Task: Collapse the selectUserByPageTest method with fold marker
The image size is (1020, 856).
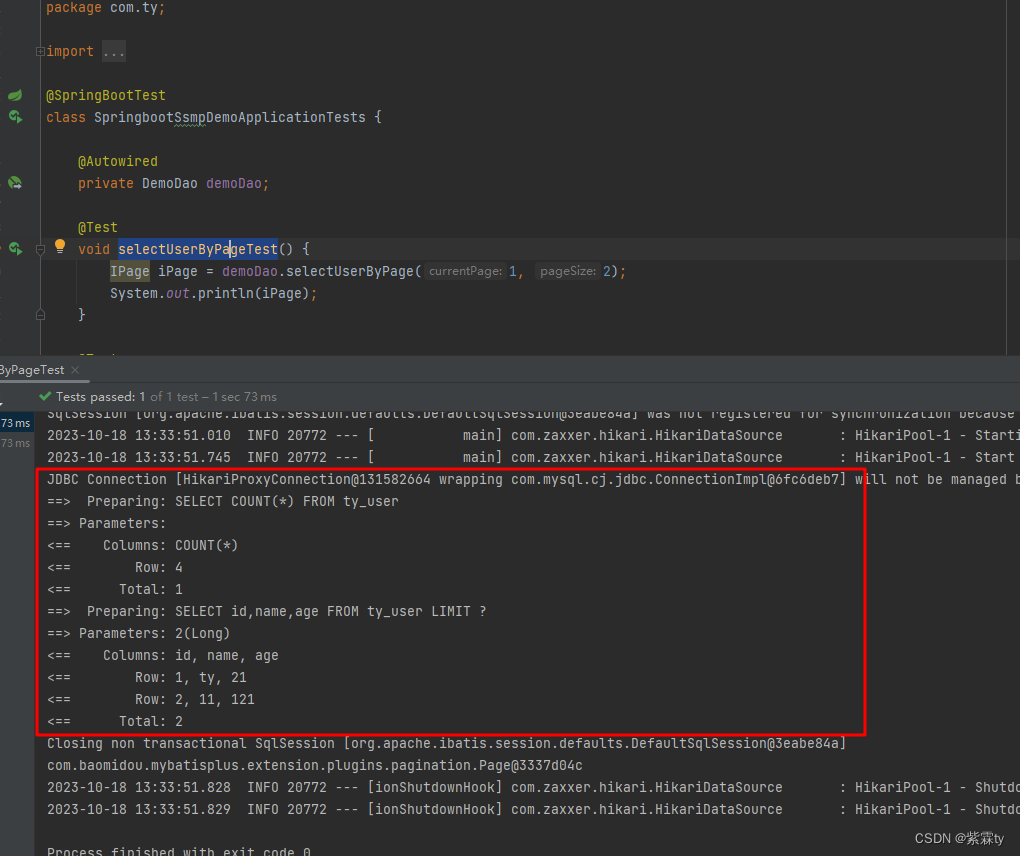Action: pyautogui.click(x=40, y=250)
